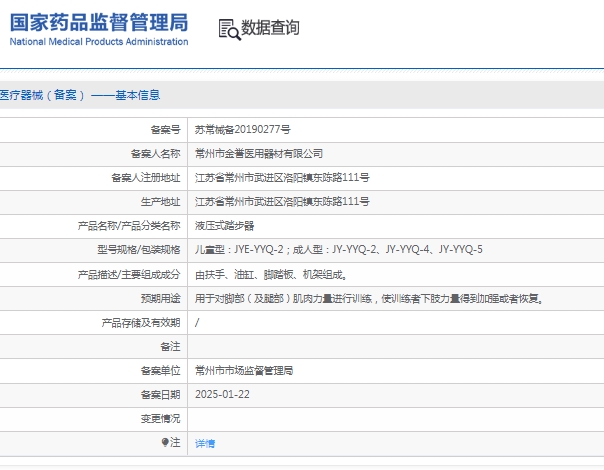Viewport: 604px width, 470px height.
Task: Click the 数据查询 heading text
Action: pyautogui.click(x=270, y=28)
